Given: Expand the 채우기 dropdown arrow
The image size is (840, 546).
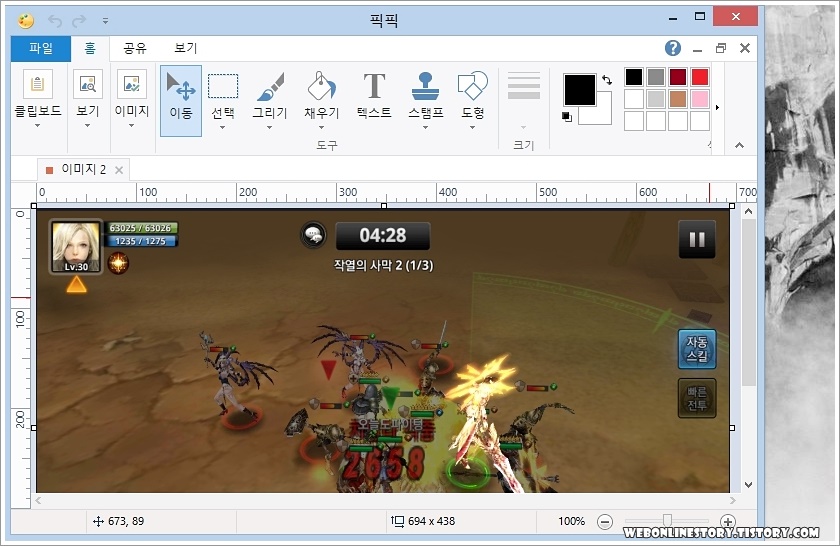Looking at the screenshot, I should 321,128.
